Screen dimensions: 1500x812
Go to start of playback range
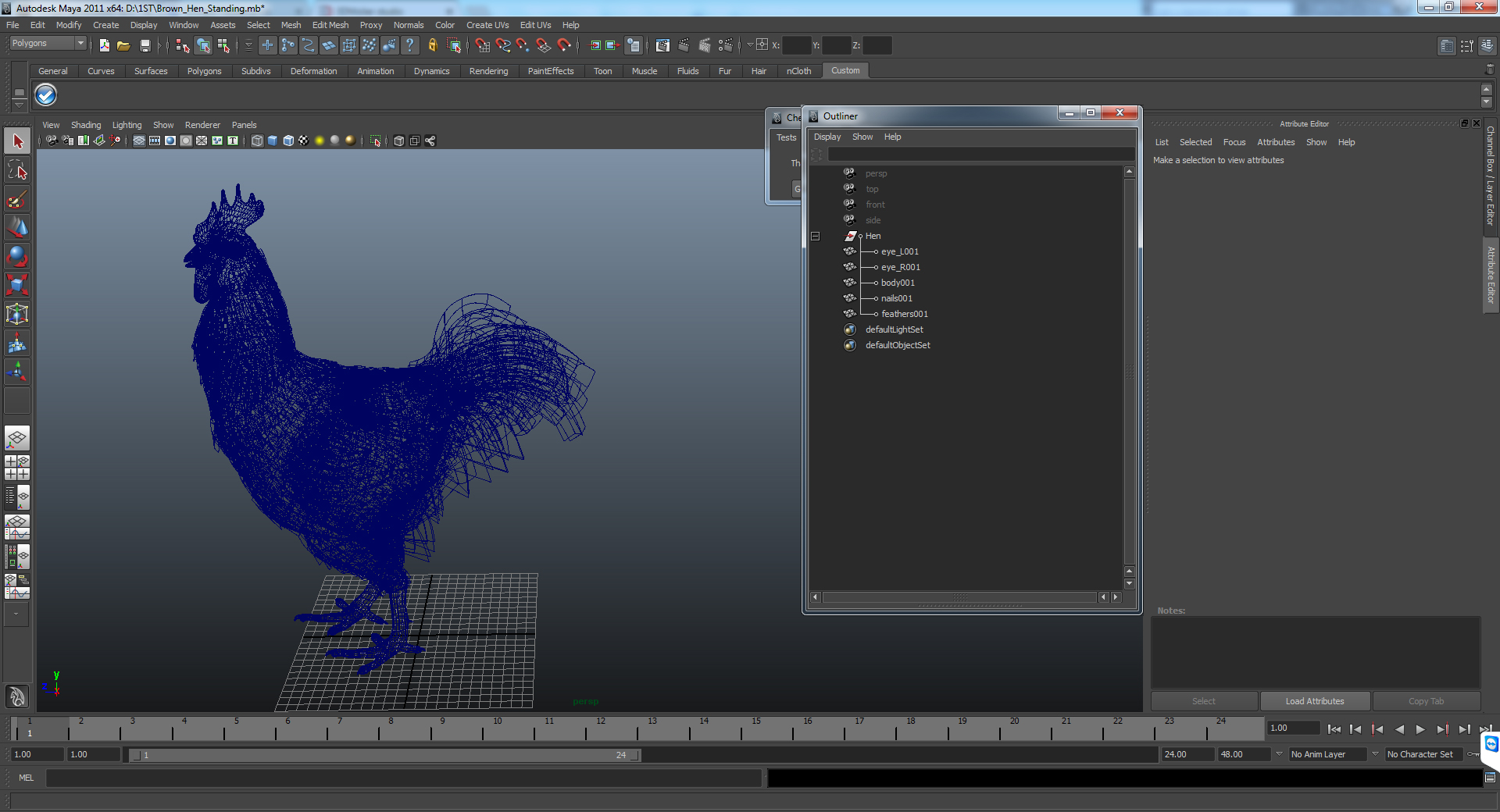coord(1334,729)
